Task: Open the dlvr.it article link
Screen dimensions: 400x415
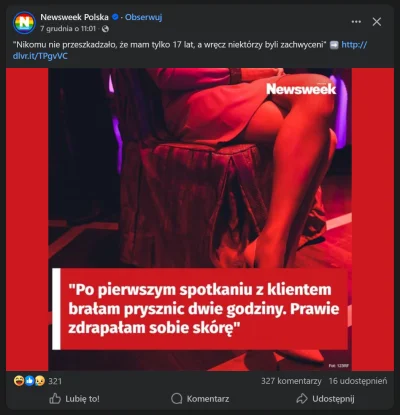Action: [190, 50]
